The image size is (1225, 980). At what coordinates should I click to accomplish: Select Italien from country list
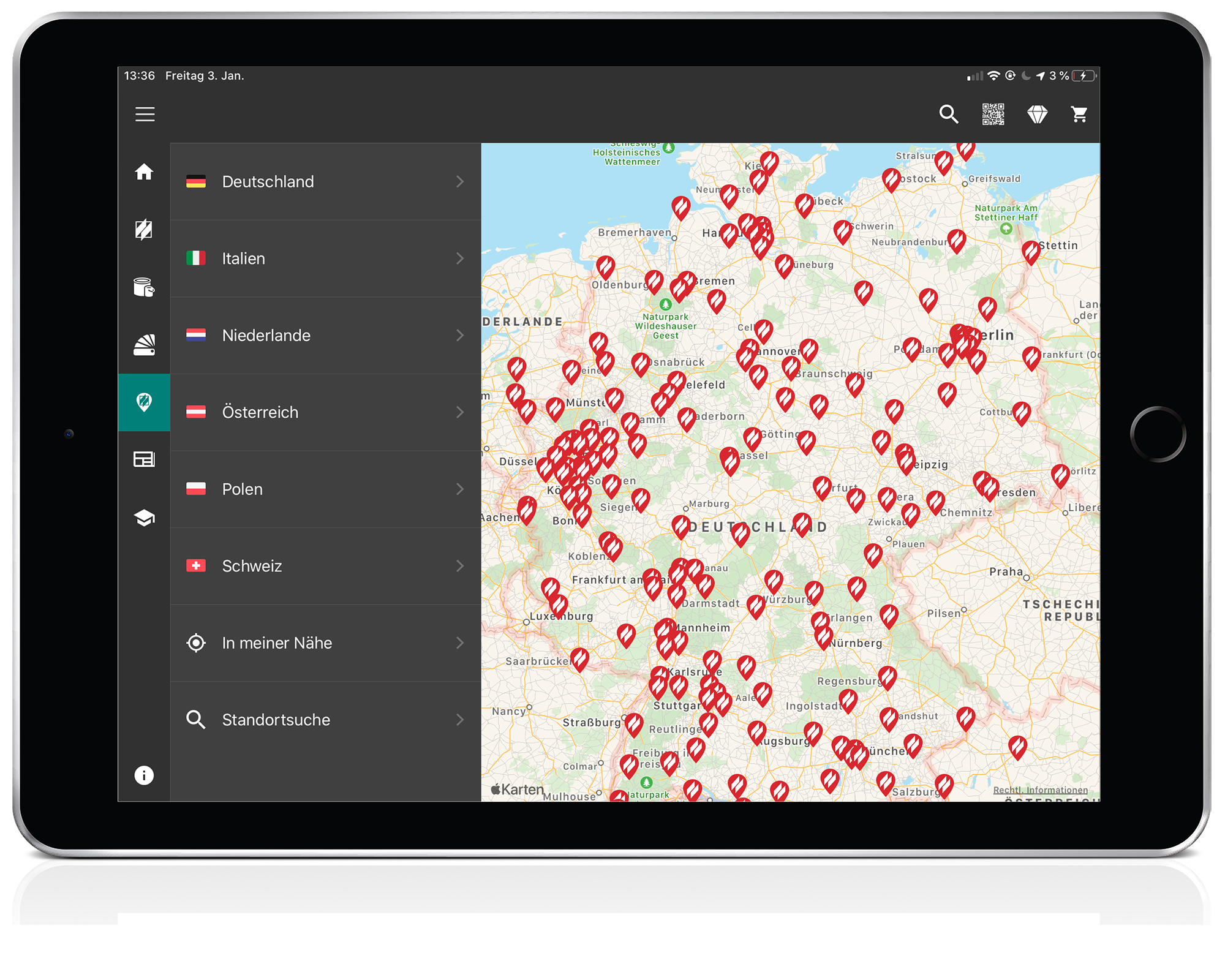[325, 258]
